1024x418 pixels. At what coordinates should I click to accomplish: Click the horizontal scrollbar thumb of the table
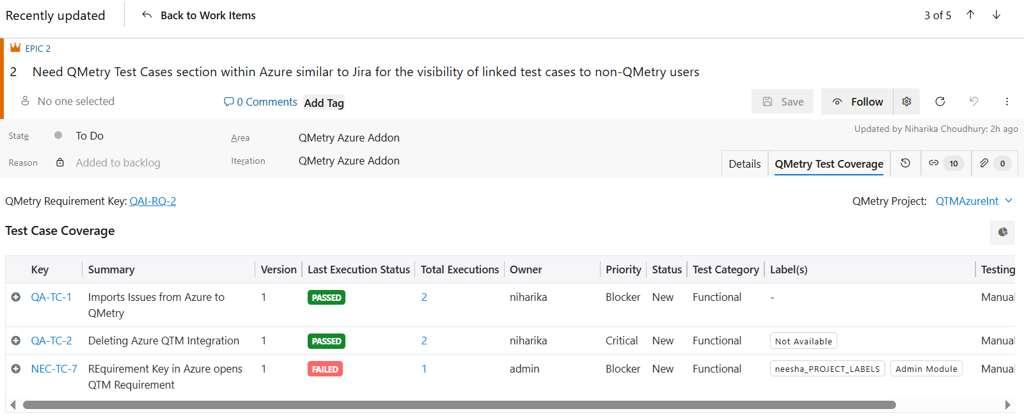point(459,405)
